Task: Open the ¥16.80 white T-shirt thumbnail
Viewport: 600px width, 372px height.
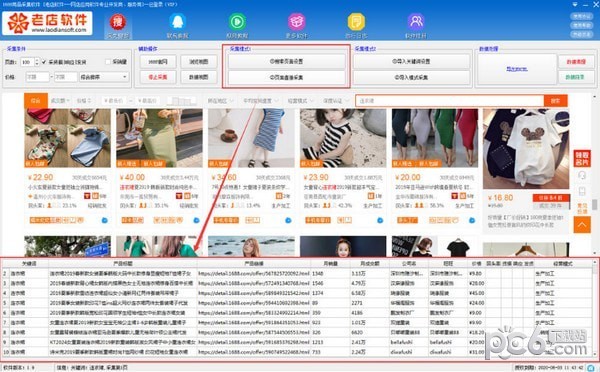Action: 526,149
